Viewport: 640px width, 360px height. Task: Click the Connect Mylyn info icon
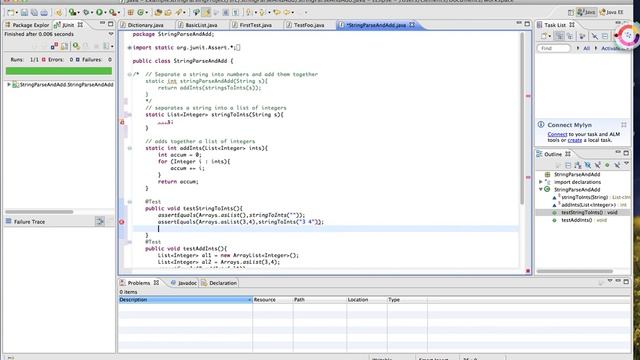tap(541, 124)
